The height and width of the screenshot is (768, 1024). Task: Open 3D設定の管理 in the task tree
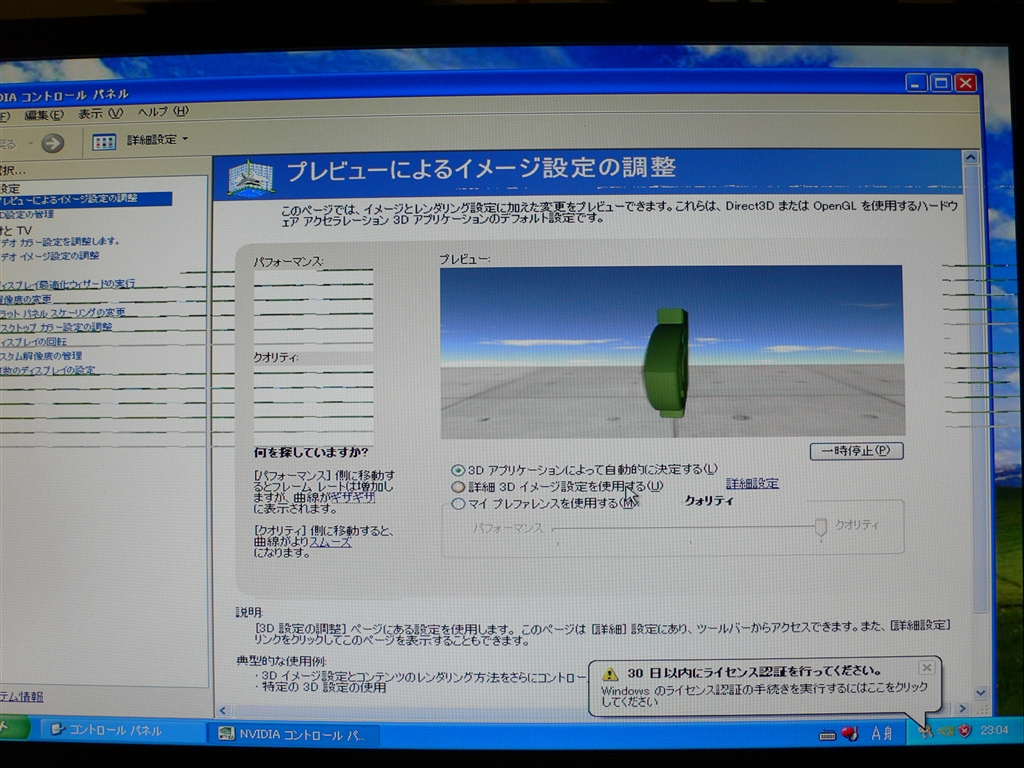point(27,214)
